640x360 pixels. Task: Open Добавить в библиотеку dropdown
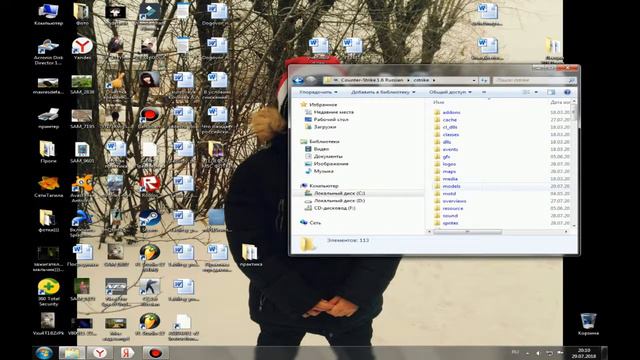[x=383, y=92]
